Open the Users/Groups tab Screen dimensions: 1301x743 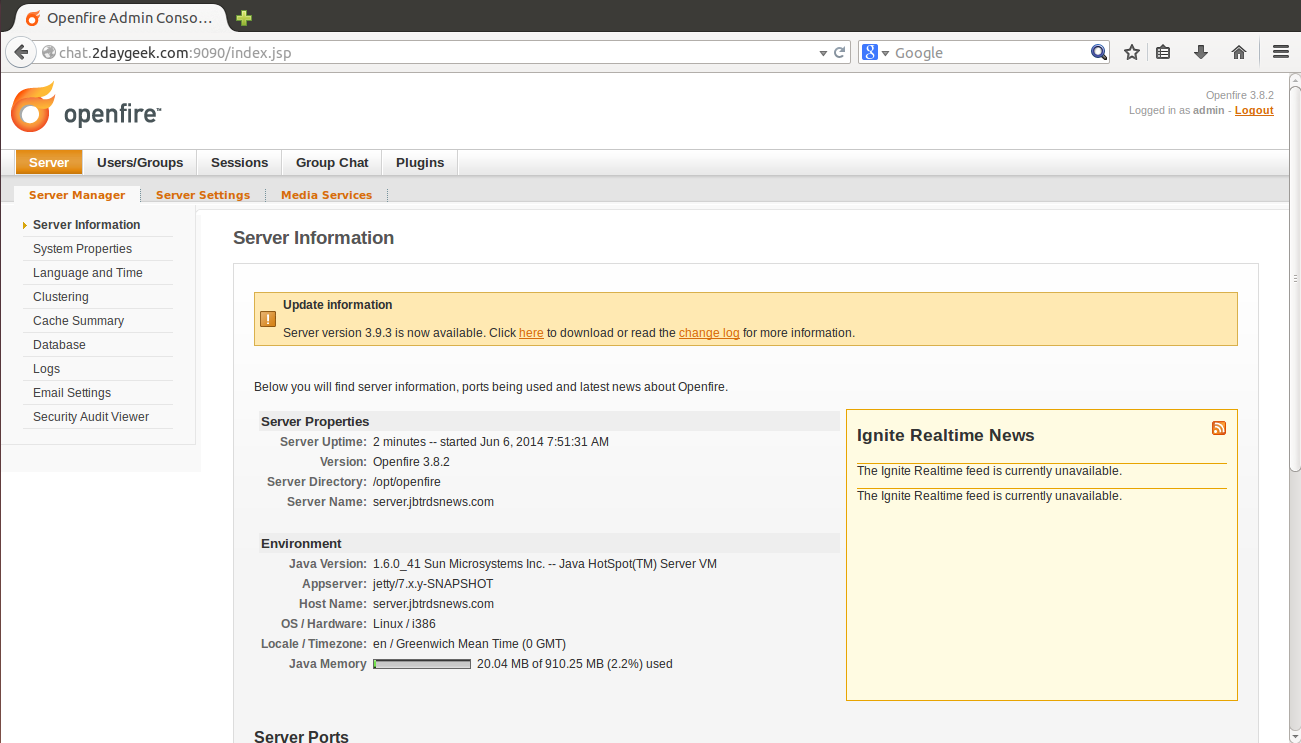pos(140,162)
